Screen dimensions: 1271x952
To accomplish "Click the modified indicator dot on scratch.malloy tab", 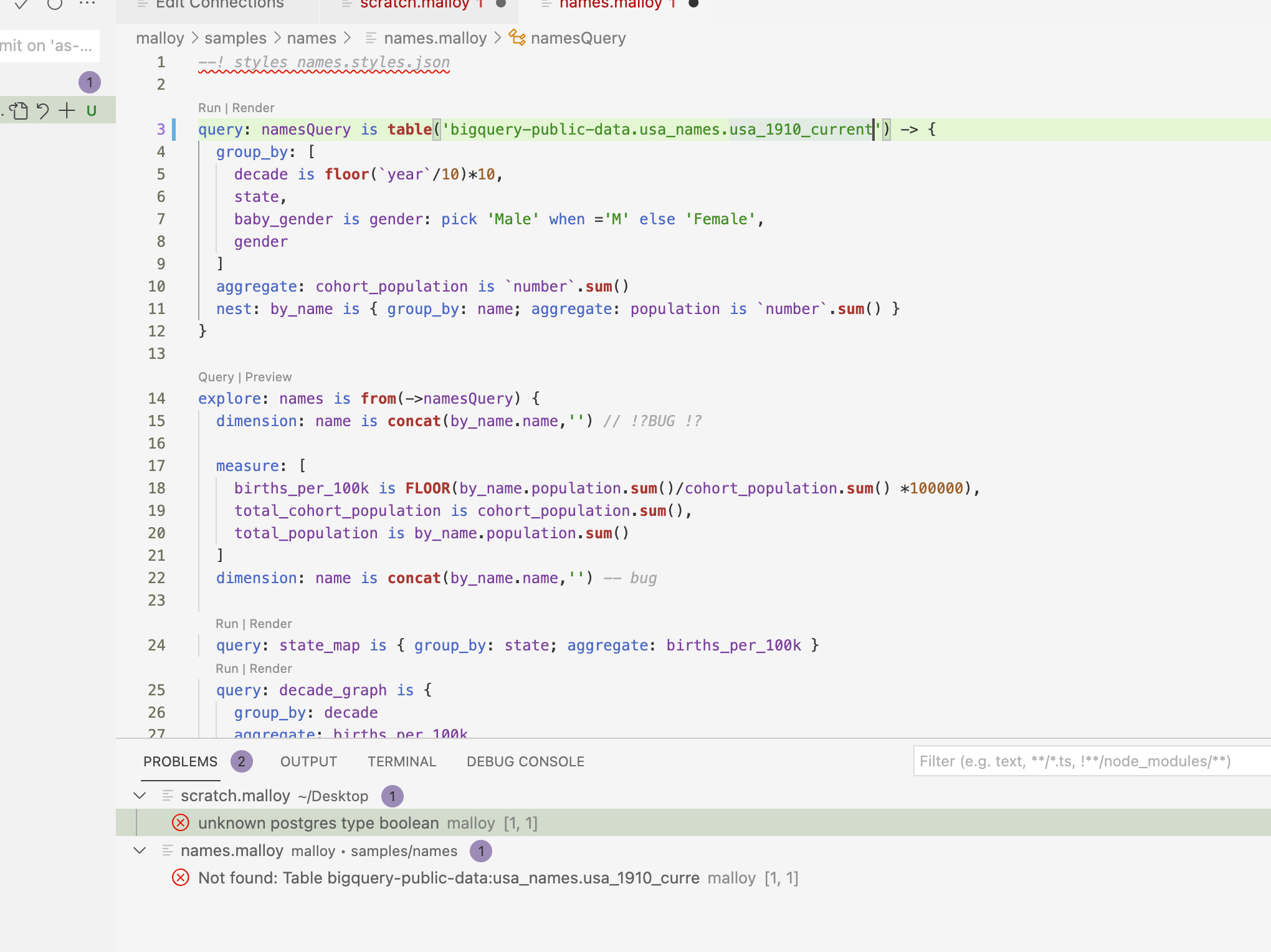I will point(499,3).
